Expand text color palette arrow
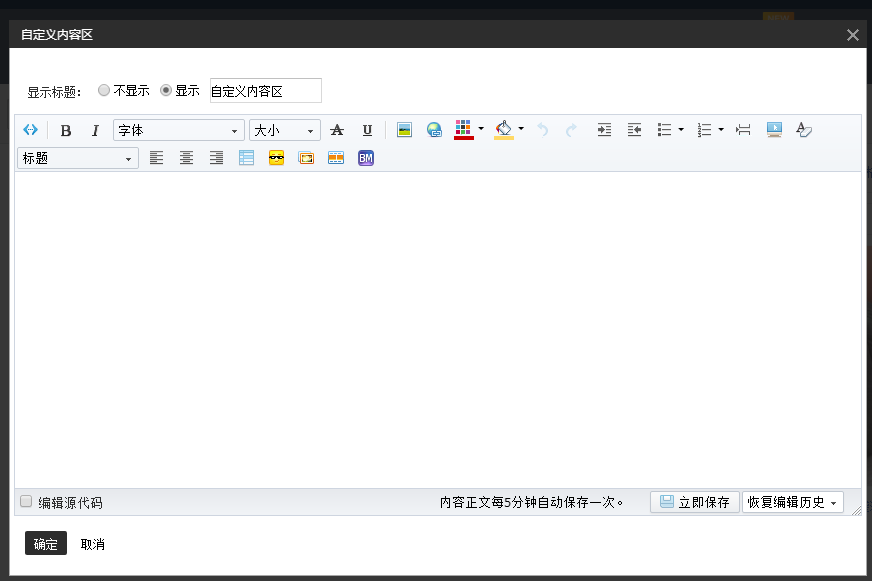This screenshot has height=581, width=872. (x=481, y=129)
